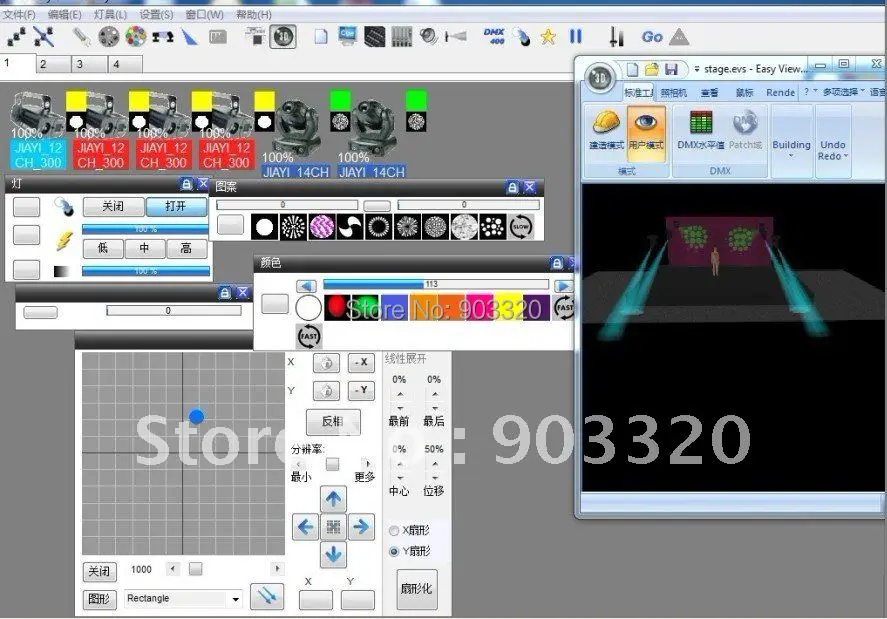Open the Rectangle shape dropdown
This screenshot has width=887, height=619.
point(235,599)
